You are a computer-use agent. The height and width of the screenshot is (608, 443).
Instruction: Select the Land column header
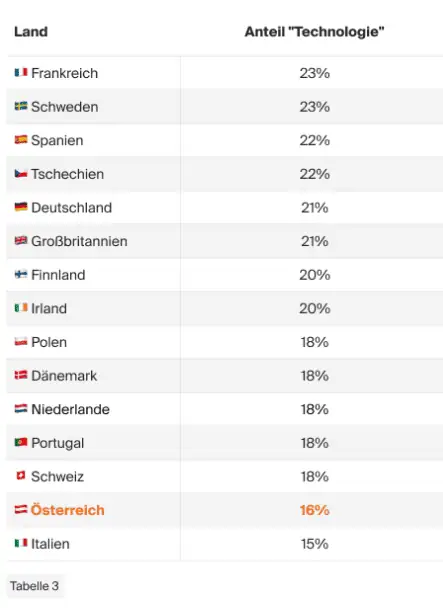(31, 31)
